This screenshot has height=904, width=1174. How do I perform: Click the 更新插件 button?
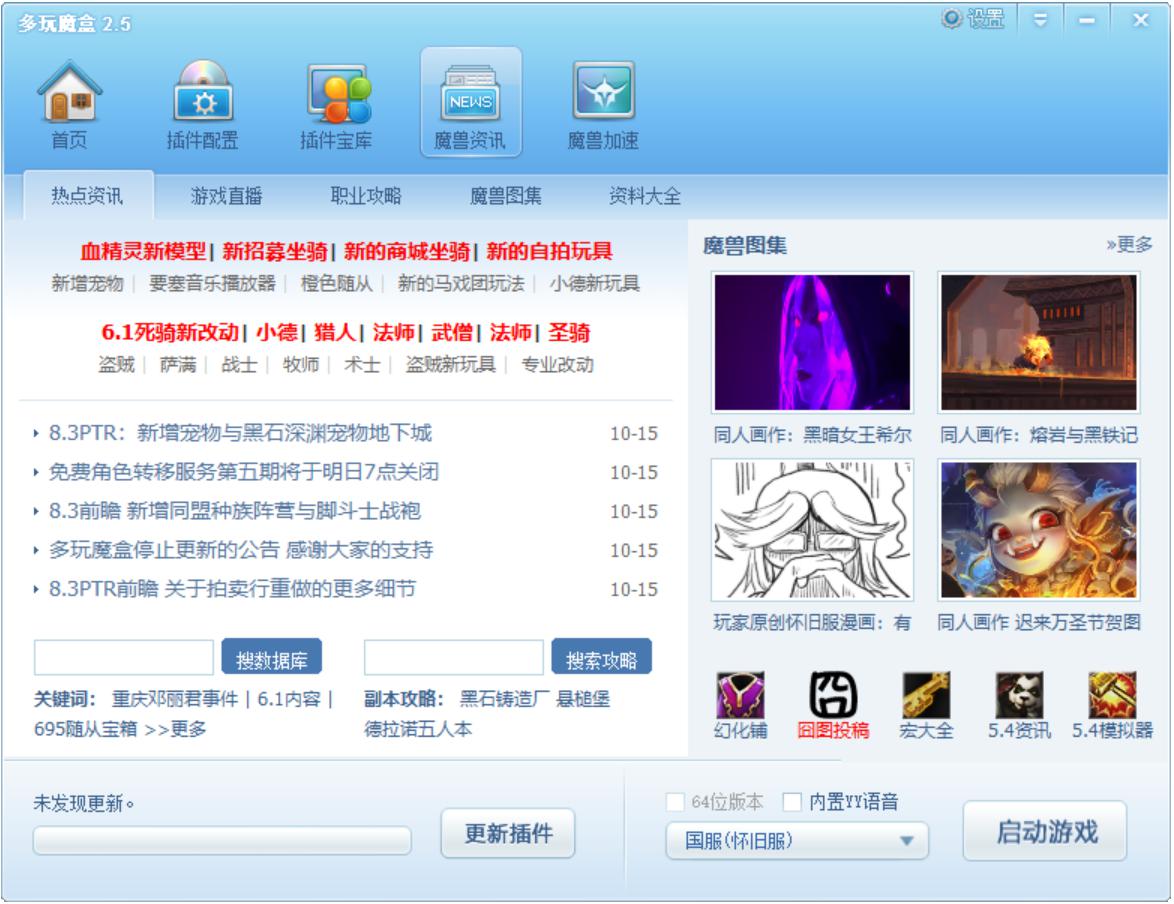[508, 833]
